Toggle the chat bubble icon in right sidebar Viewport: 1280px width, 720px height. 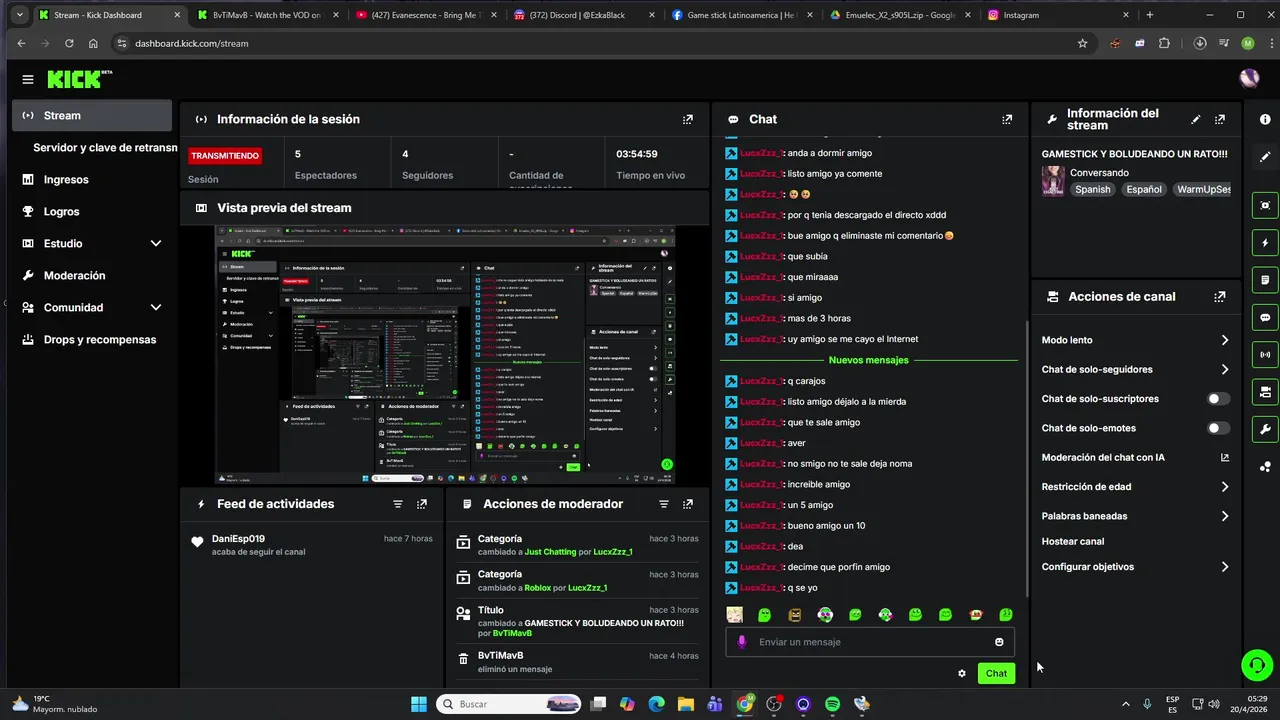tap(1265, 318)
